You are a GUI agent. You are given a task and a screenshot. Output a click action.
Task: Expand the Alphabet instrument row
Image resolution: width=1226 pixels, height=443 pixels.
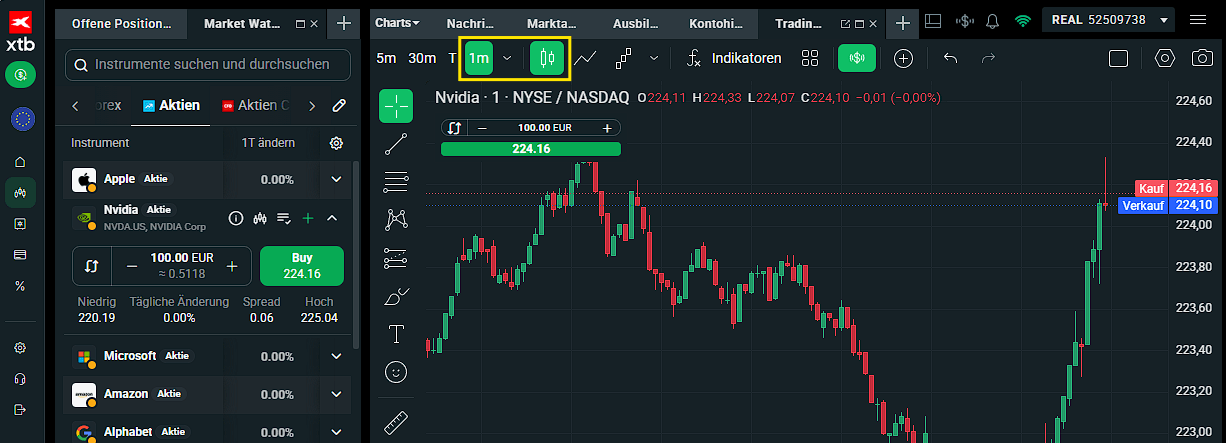336,432
